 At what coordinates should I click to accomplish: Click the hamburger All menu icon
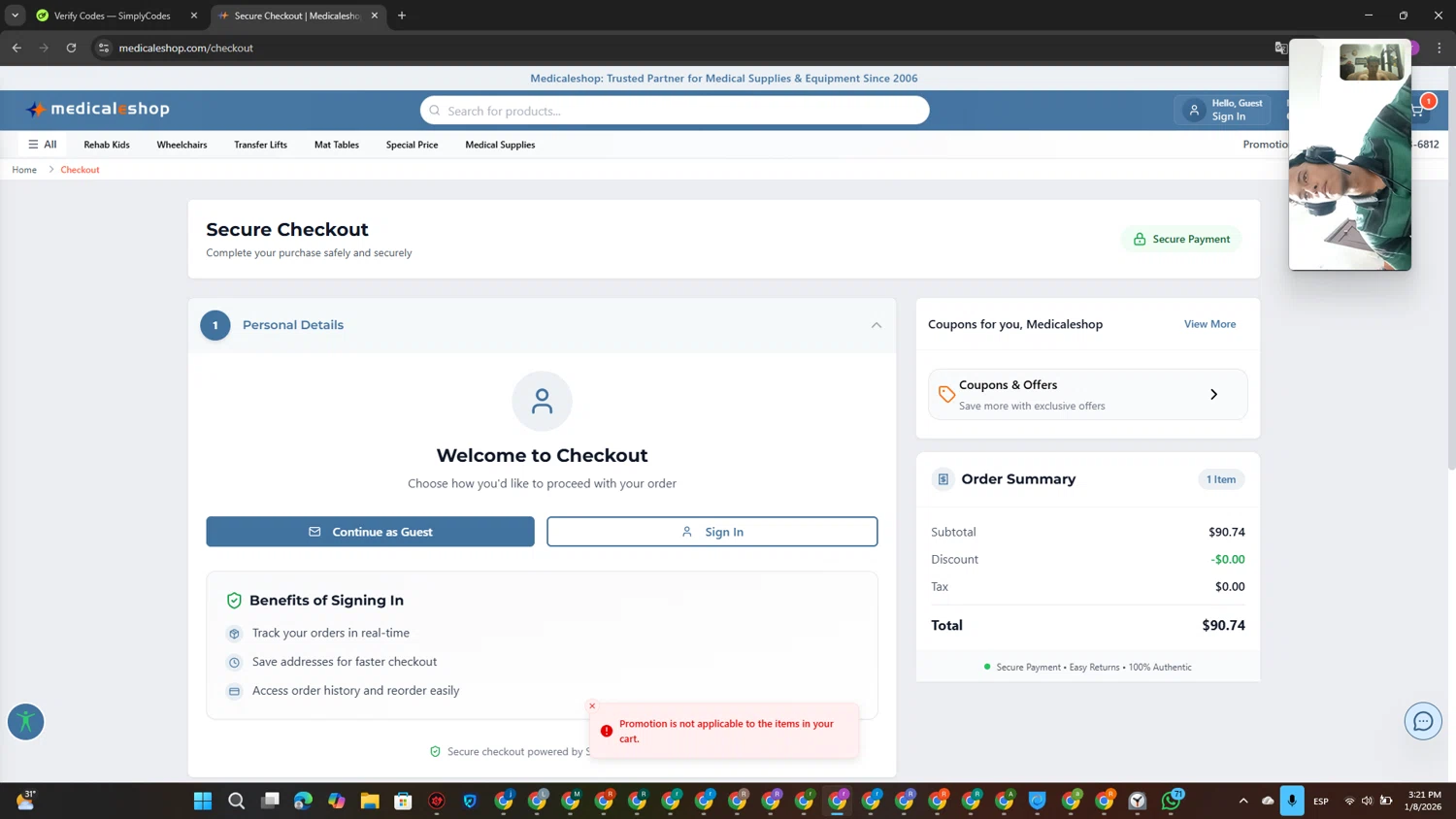point(33,145)
